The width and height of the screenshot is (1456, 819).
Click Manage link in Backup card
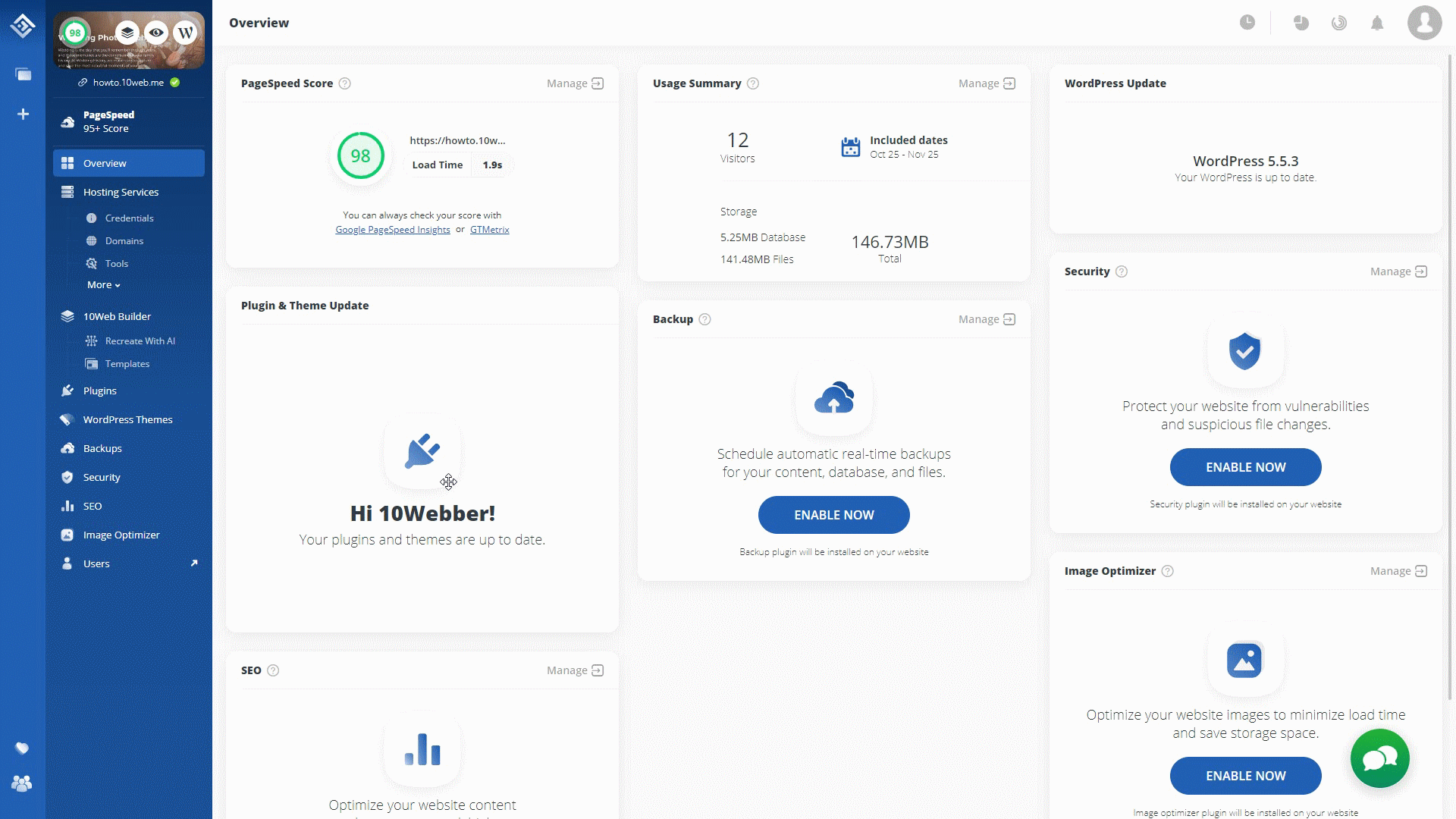click(x=987, y=319)
